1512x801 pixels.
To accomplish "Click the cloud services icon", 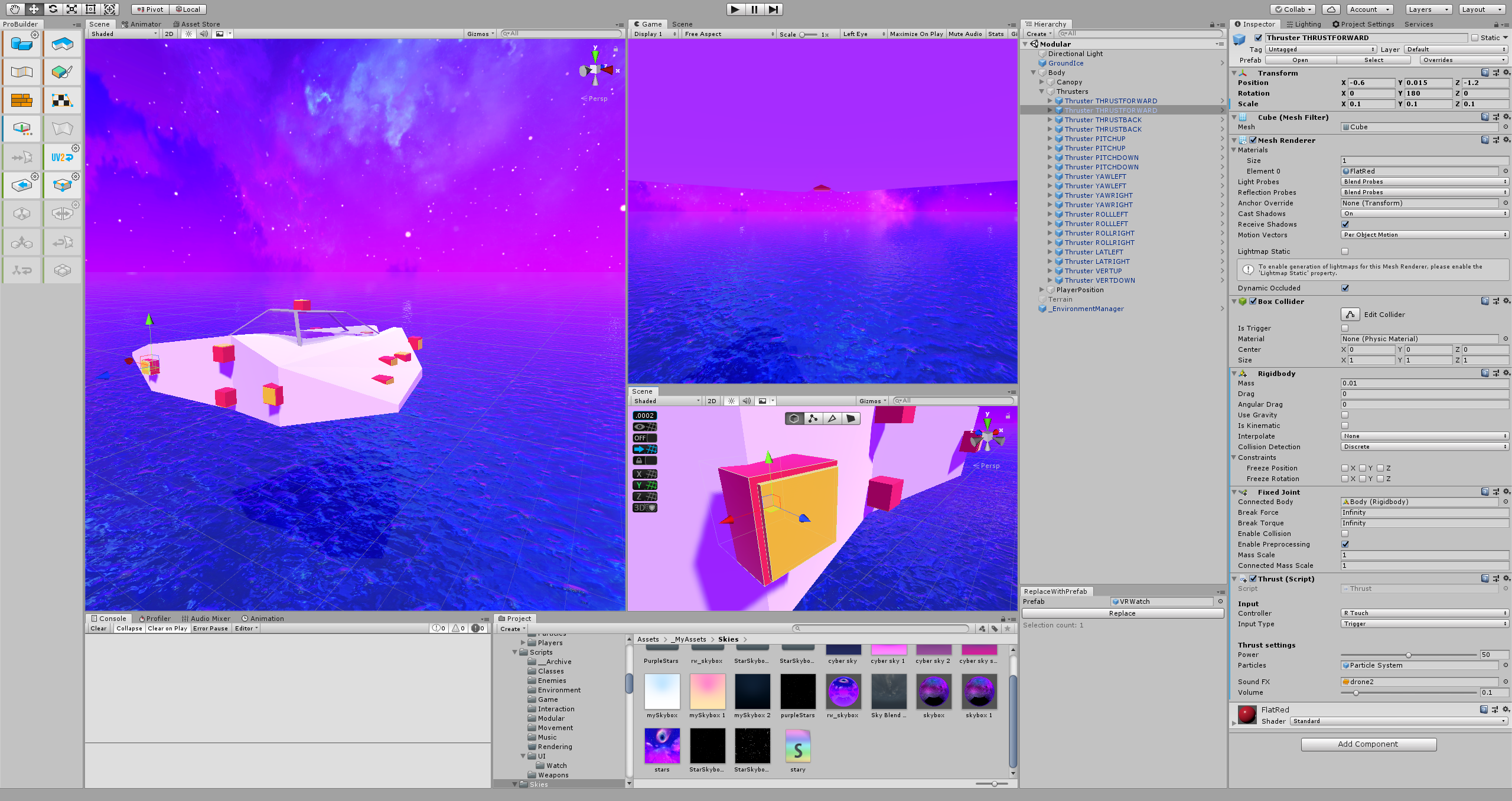I will point(1331,9).
